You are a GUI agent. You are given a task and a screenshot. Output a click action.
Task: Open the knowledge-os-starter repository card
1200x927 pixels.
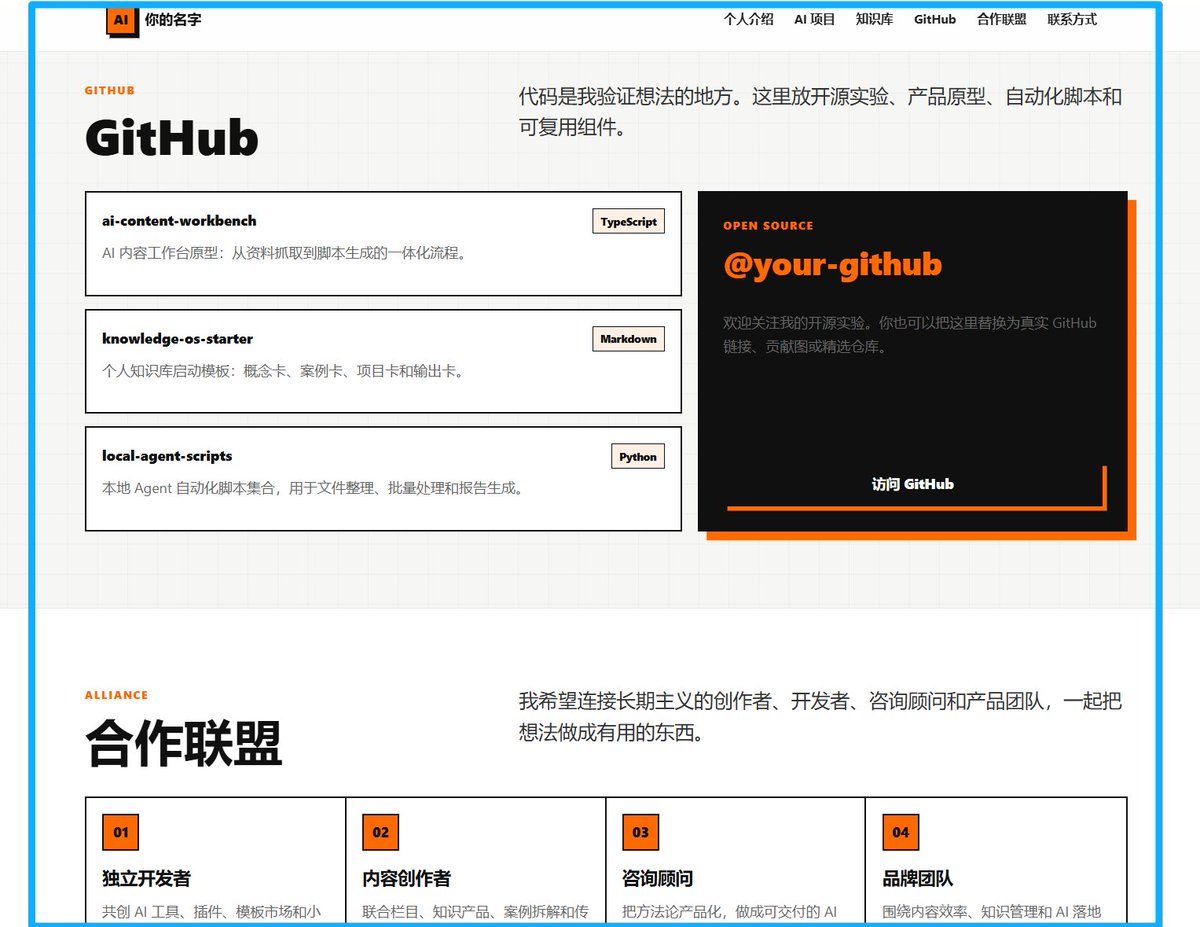[x=383, y=361]
